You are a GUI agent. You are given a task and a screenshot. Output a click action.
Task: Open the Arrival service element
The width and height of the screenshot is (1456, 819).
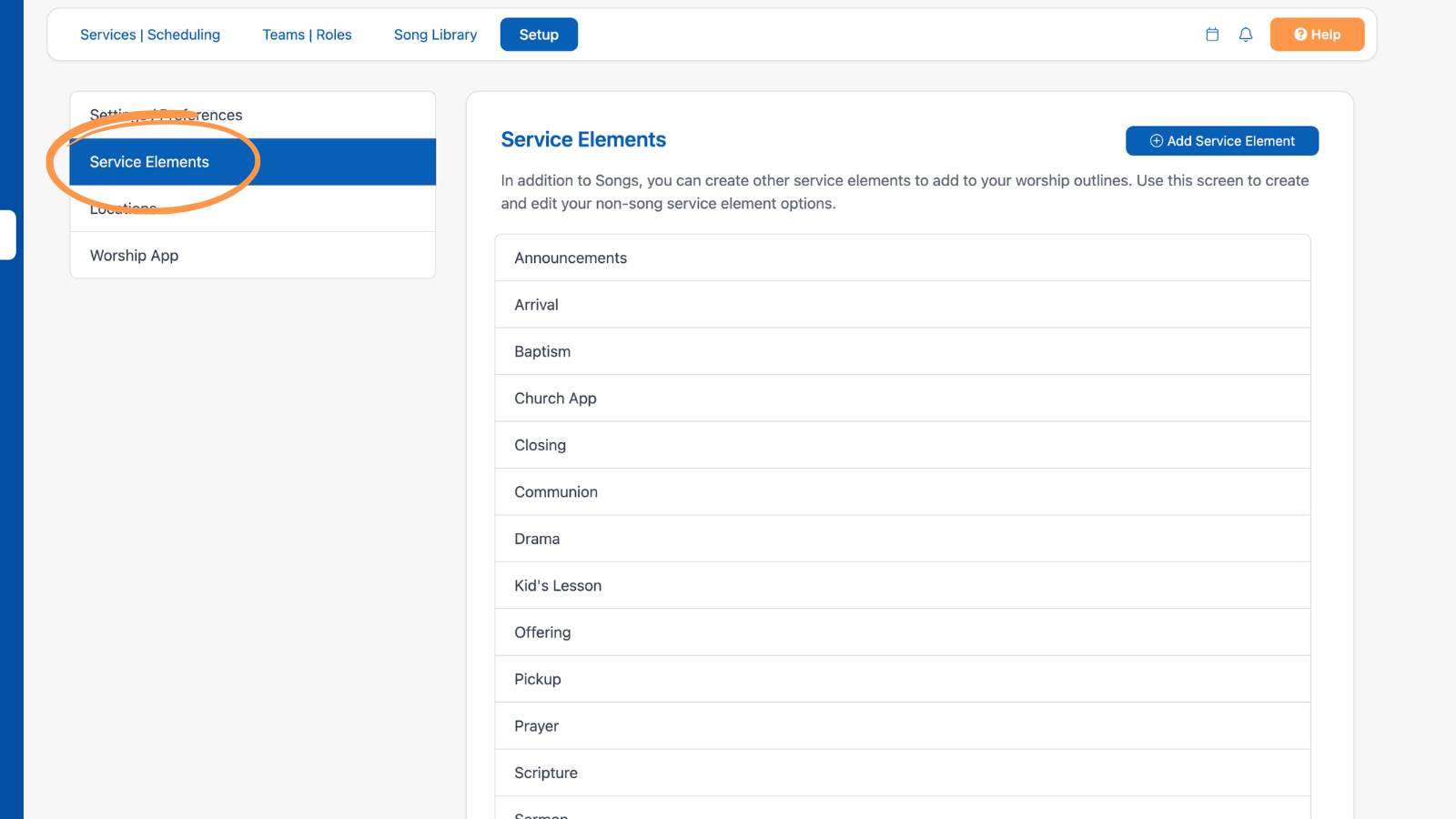(903, 305)
